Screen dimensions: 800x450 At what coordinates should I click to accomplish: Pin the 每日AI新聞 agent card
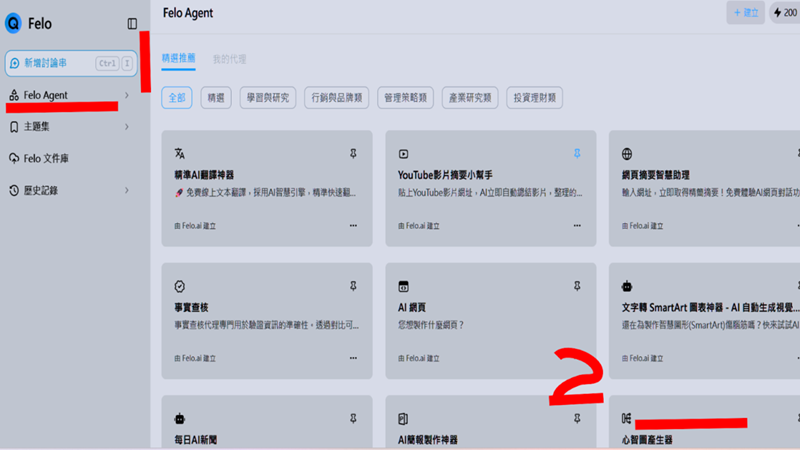click(x=353, y=418)
